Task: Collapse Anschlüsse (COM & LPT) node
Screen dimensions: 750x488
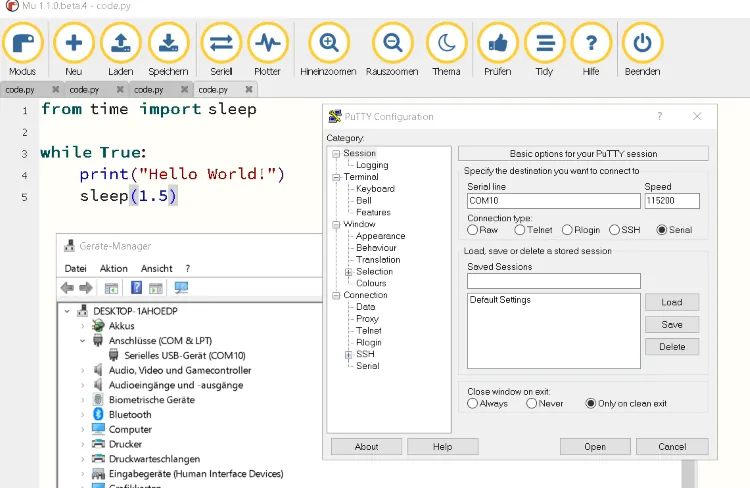Action: coord(83,340)
